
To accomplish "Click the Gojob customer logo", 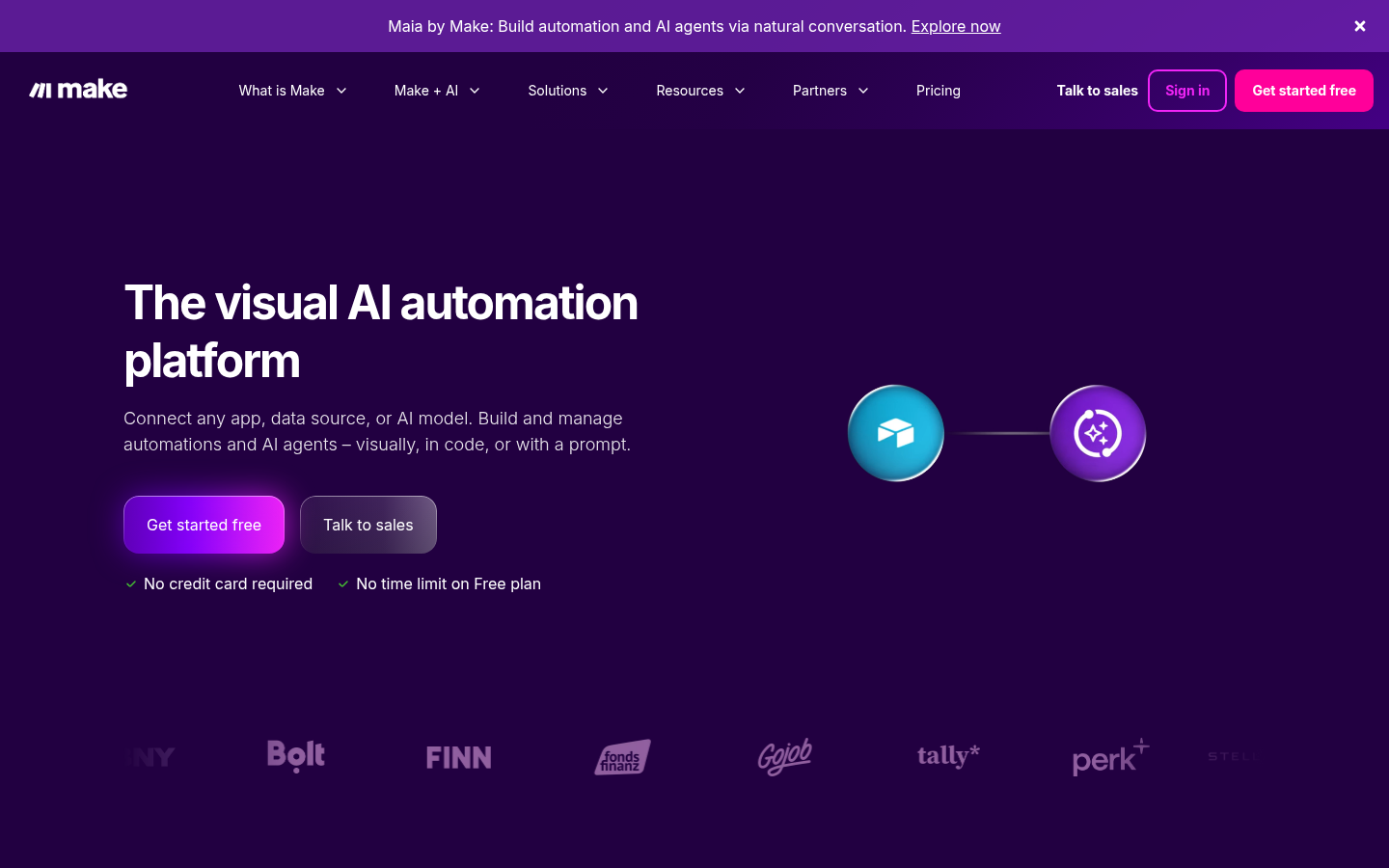I will [785, 757].
